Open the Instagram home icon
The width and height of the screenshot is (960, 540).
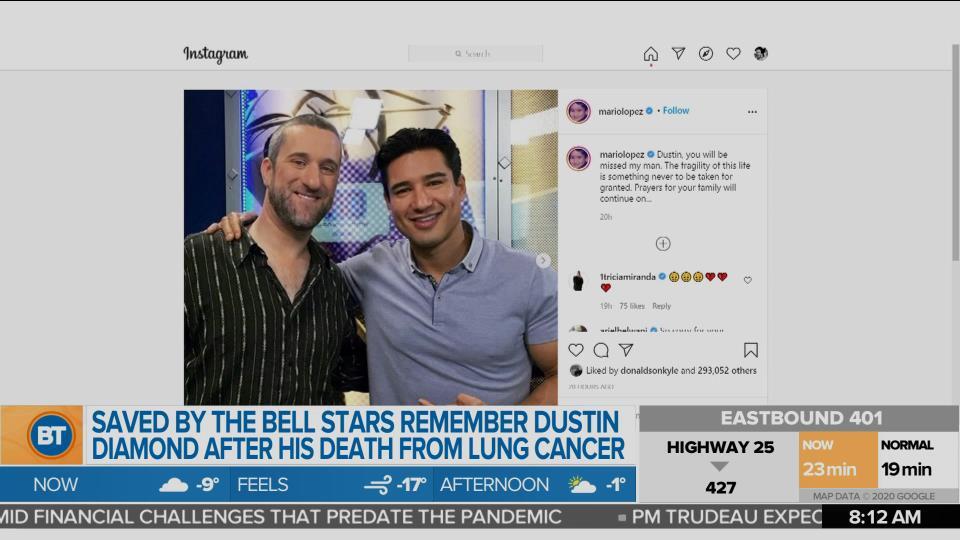point(651,54)
